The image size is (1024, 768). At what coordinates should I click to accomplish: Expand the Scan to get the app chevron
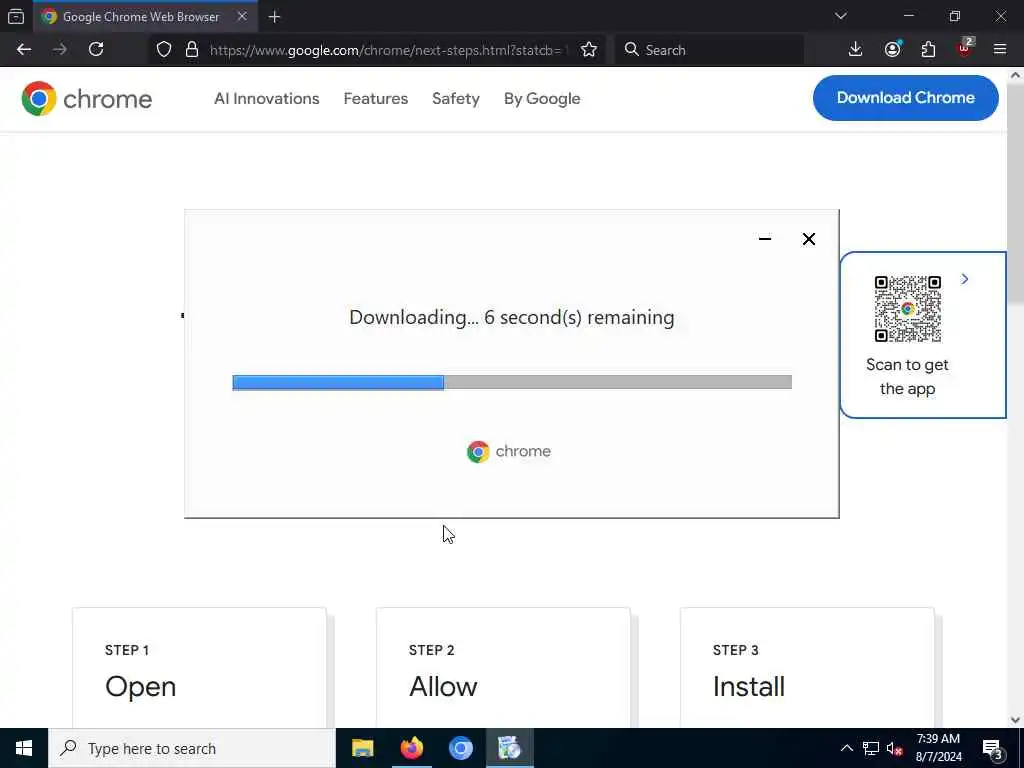click(x=965, y=279)
